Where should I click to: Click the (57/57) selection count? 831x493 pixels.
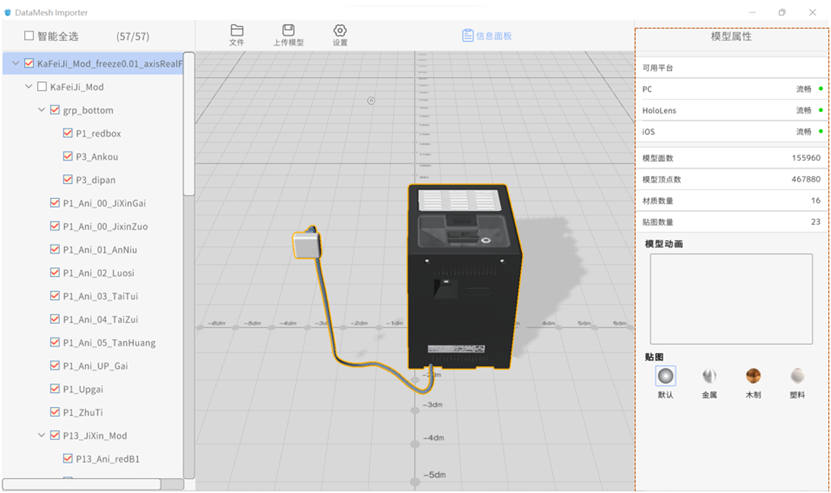[x=132, y=36]
